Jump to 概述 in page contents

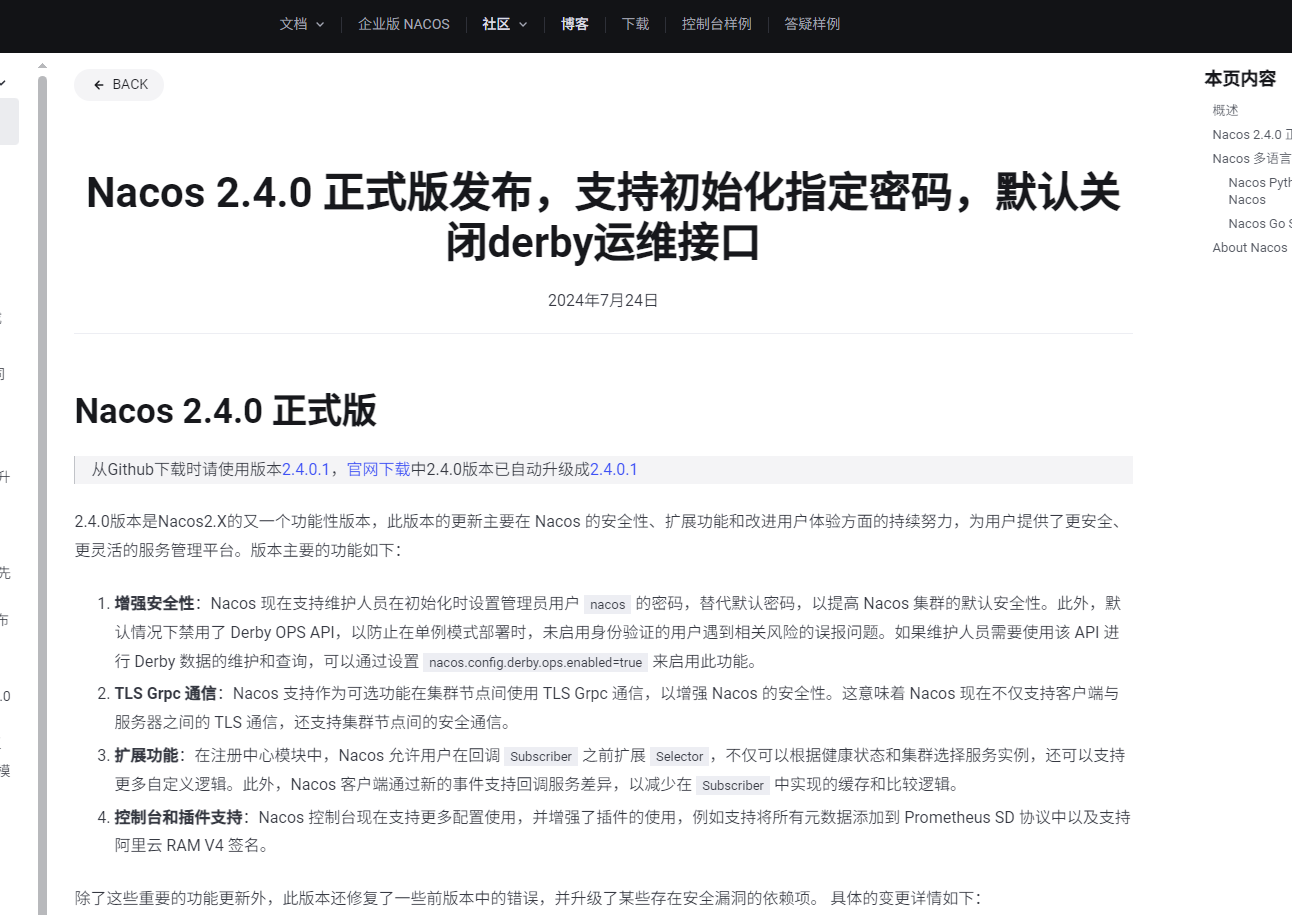(1226, 110)
